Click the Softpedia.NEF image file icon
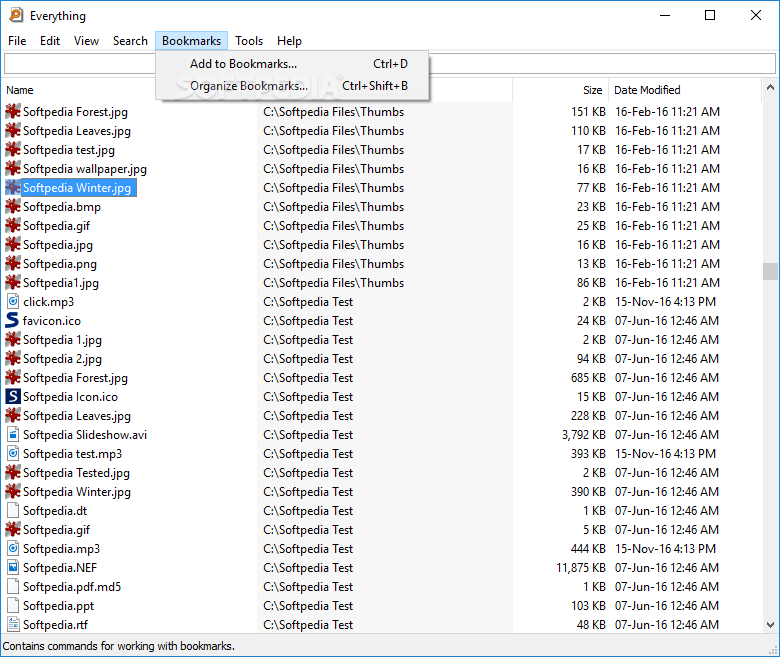Image resolution: width=780 pixels, height=657 pixels. click(13, 567)
